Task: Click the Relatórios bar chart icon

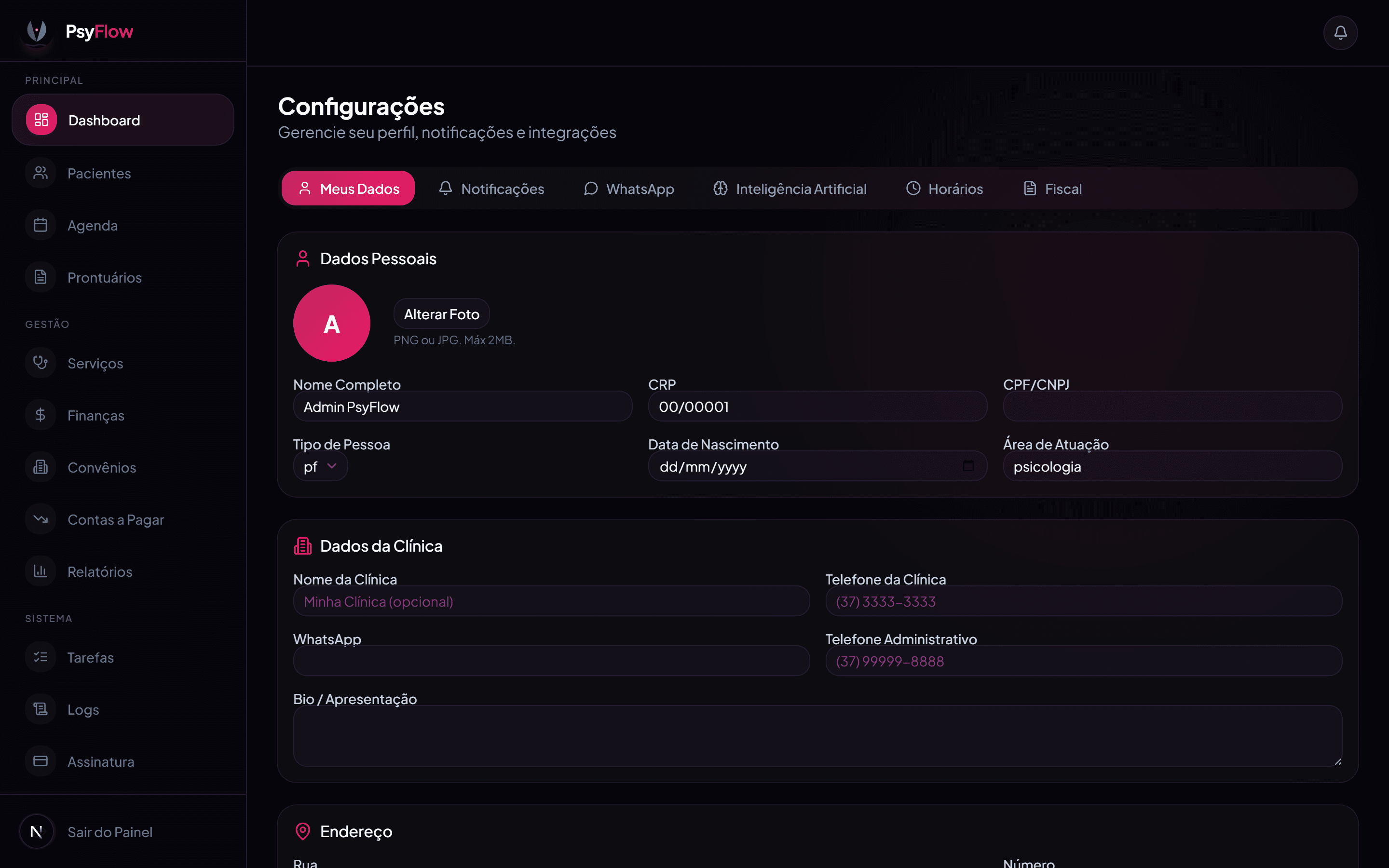Action: (x=40, y=571)
